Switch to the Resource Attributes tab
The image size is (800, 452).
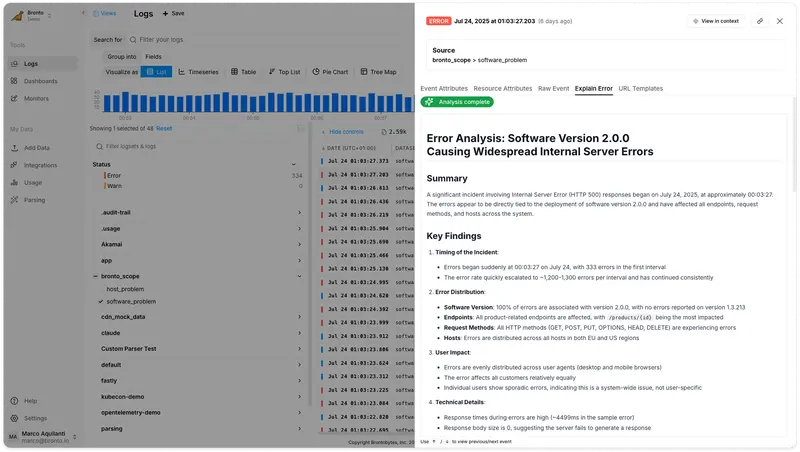pos(503,89)
